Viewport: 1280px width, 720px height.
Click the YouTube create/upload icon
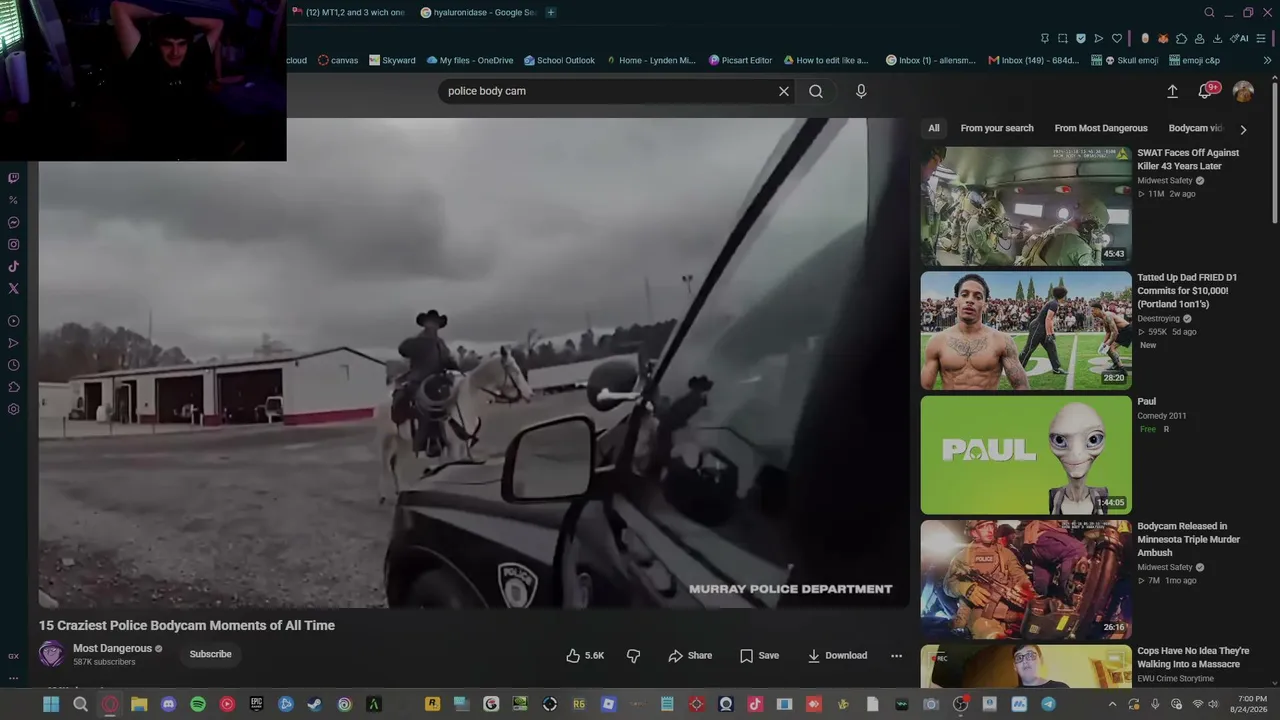pyautogui.click(x=1172, y=91)
